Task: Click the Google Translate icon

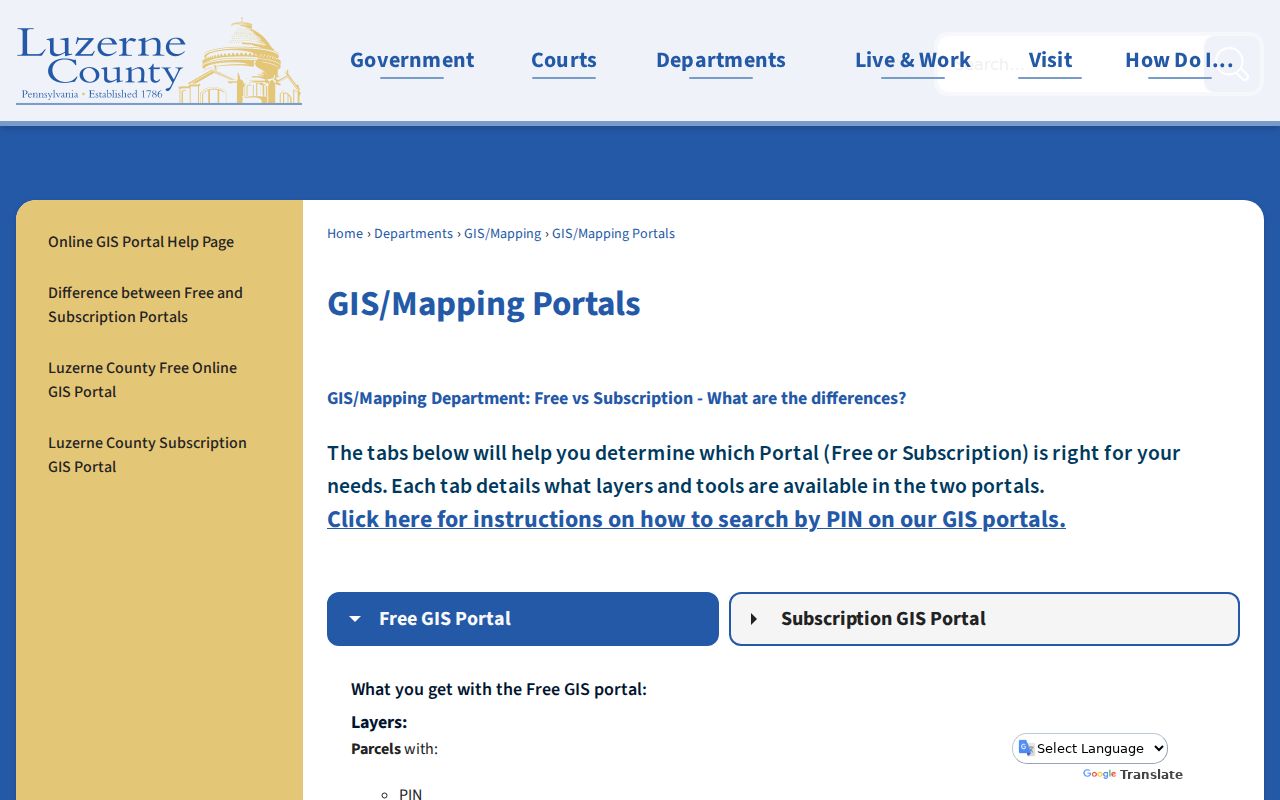Action: click(x=1026, y=748)
